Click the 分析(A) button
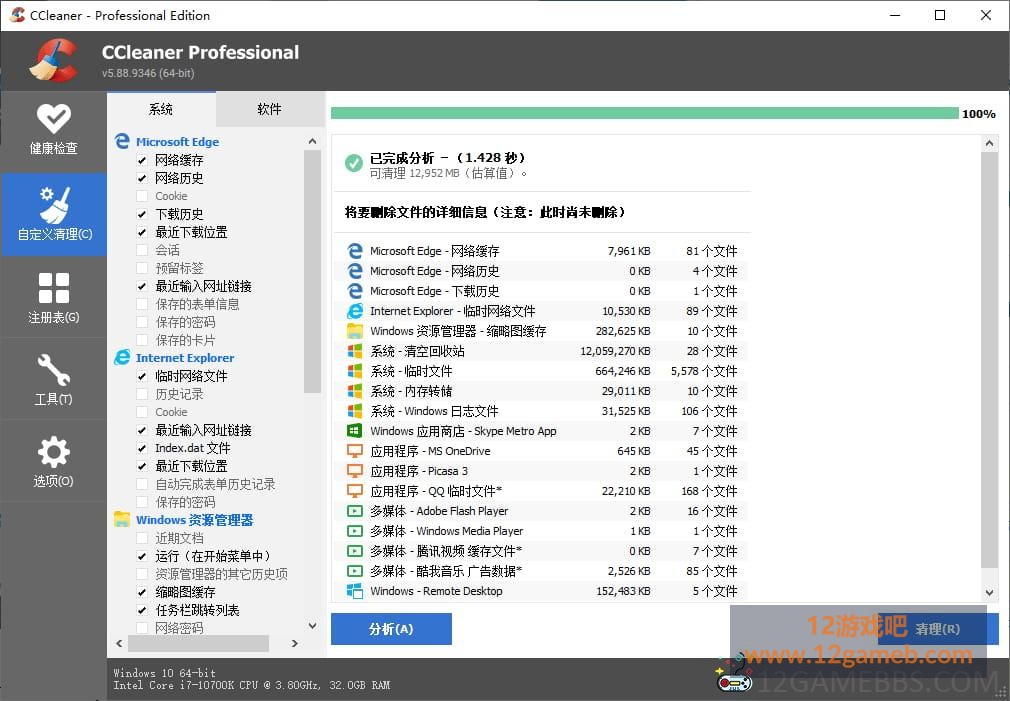 [391, 629]
